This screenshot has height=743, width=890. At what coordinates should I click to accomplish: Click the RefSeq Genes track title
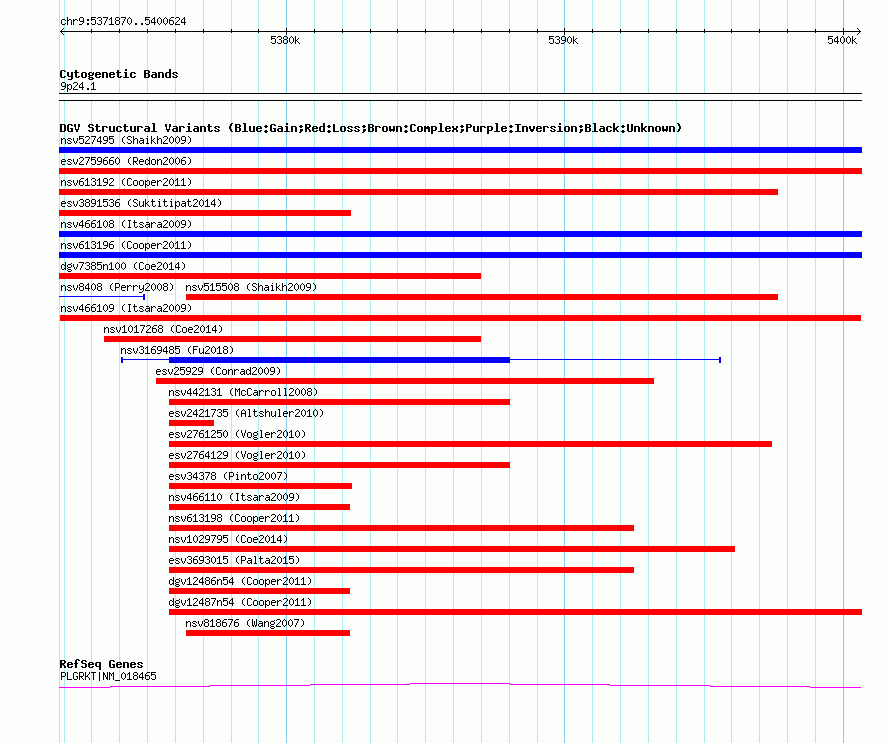102,664
